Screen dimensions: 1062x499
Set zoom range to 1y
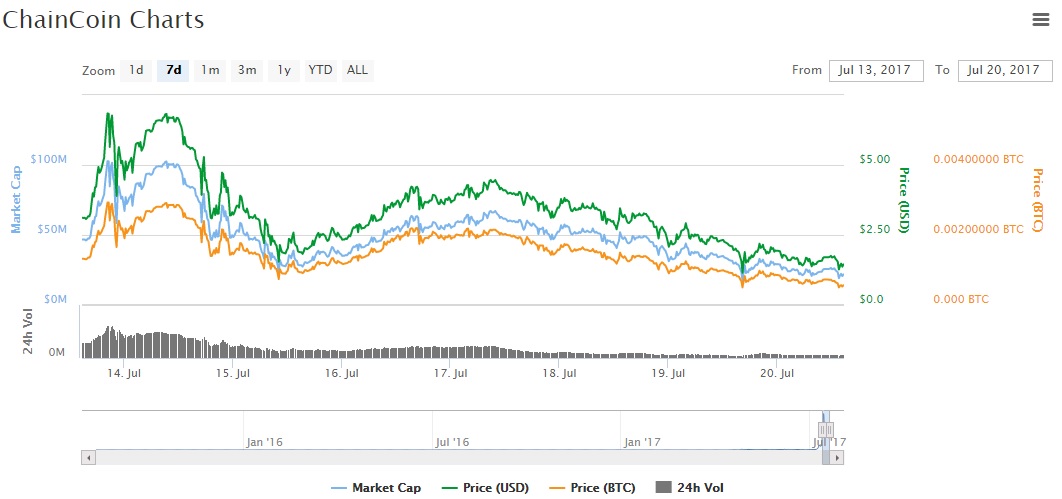284,70
